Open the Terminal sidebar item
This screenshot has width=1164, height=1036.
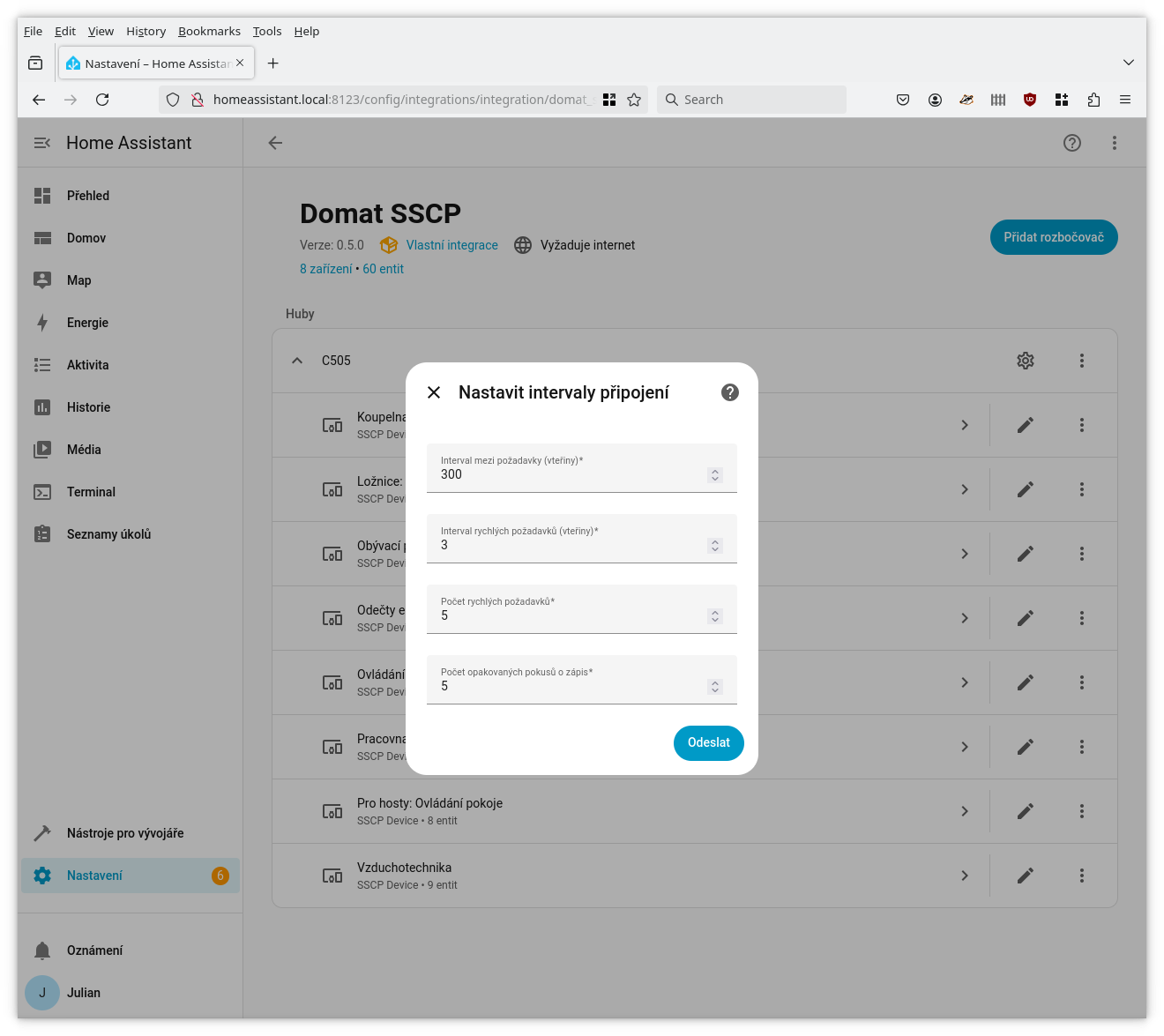point(131,492)
